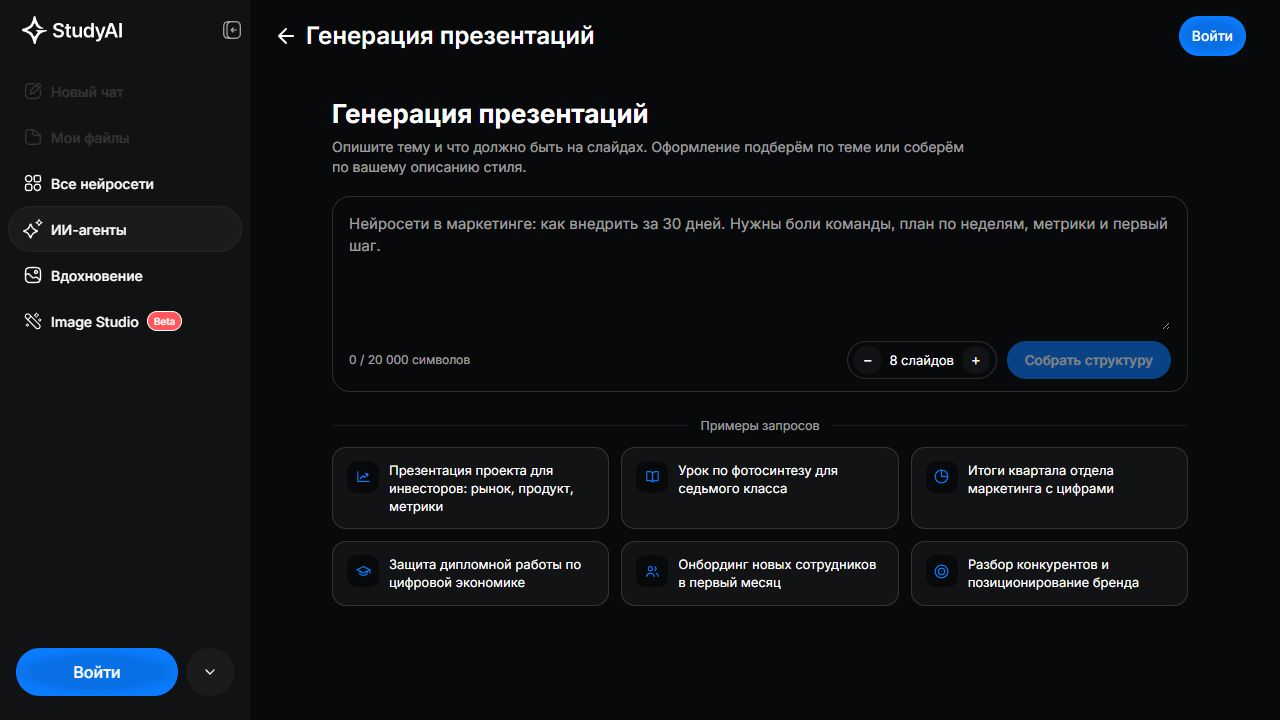1280x720 pixels.
Task: Choose Урок по фотосинтезу example
Action: pos(760,488)
